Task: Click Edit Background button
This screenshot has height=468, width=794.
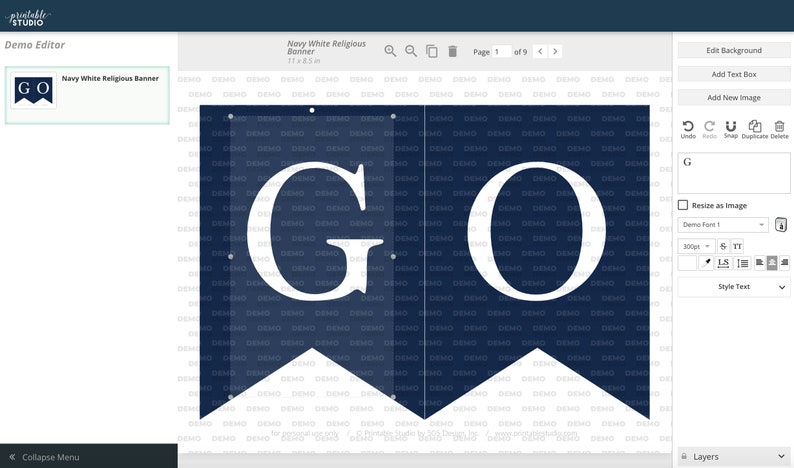Action: pyautogui.click(x=734, y=50)
